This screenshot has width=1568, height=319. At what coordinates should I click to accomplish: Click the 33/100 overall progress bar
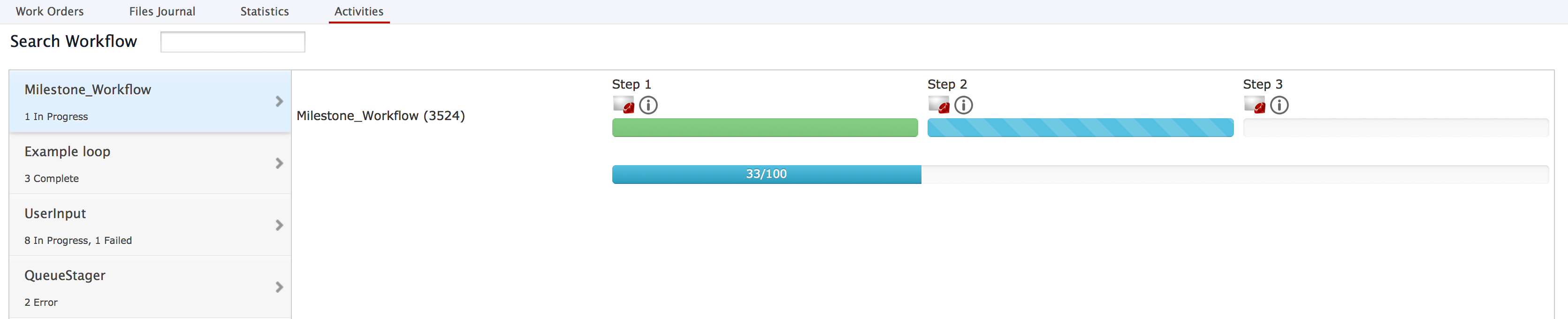pos(1080,174)
